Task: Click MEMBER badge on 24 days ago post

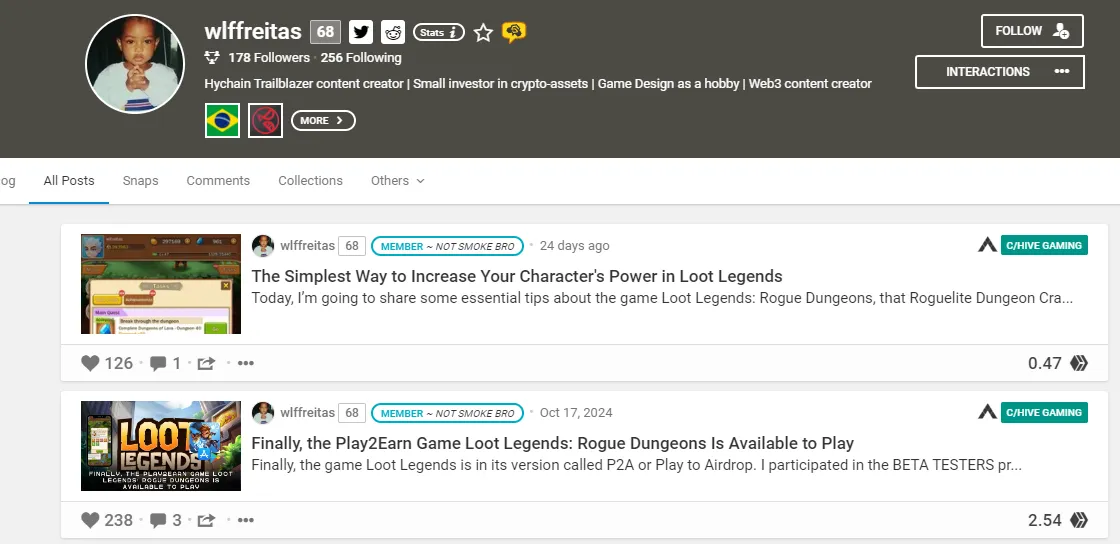Action: coord(447,246)
